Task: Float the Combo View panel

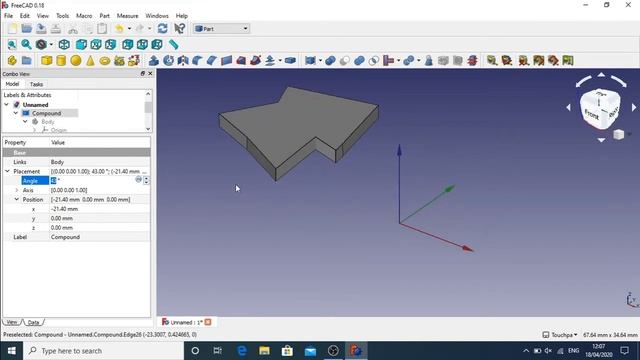Action: coord(142,73)
